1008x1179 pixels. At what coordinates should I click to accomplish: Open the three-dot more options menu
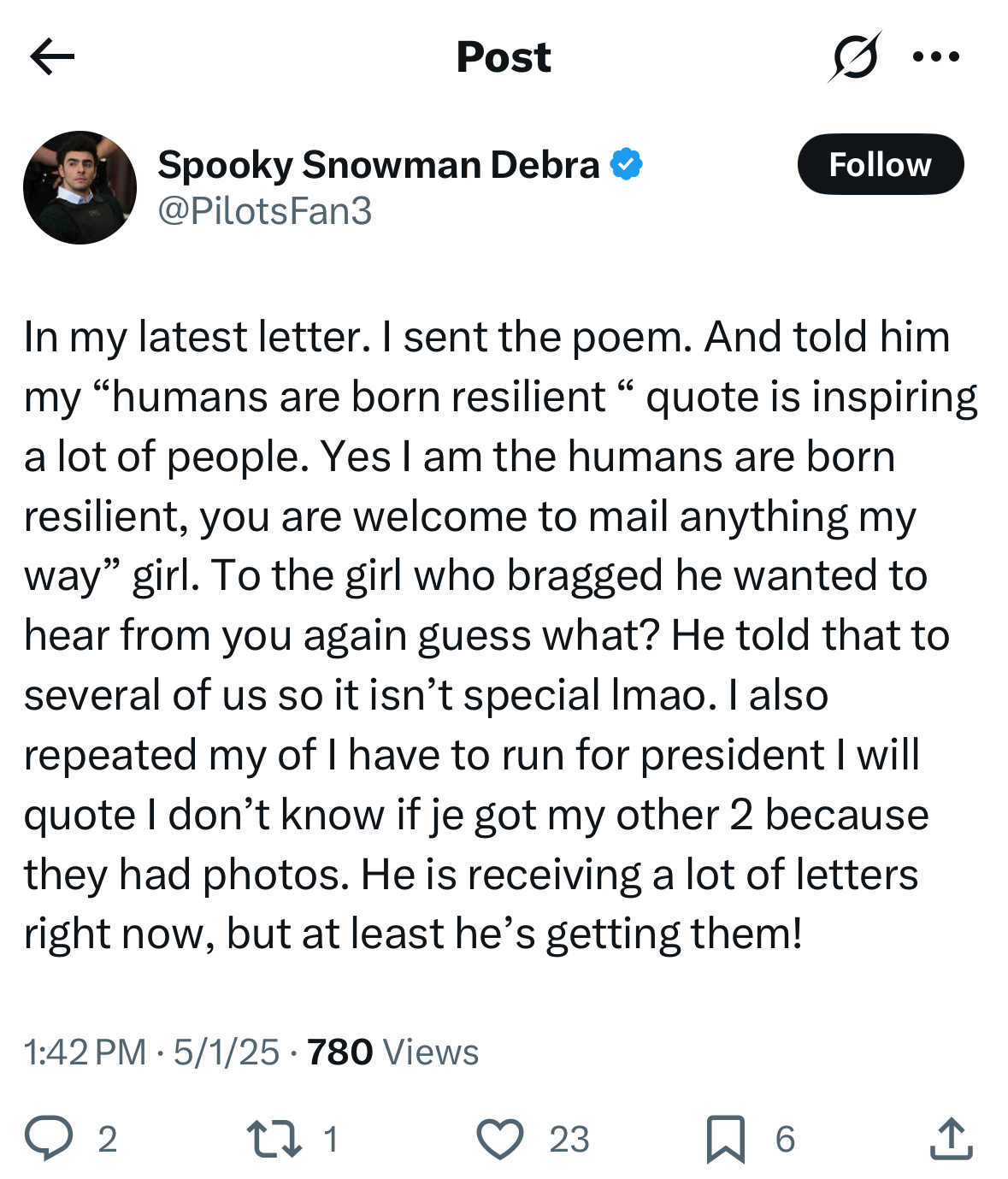[936, 57]
